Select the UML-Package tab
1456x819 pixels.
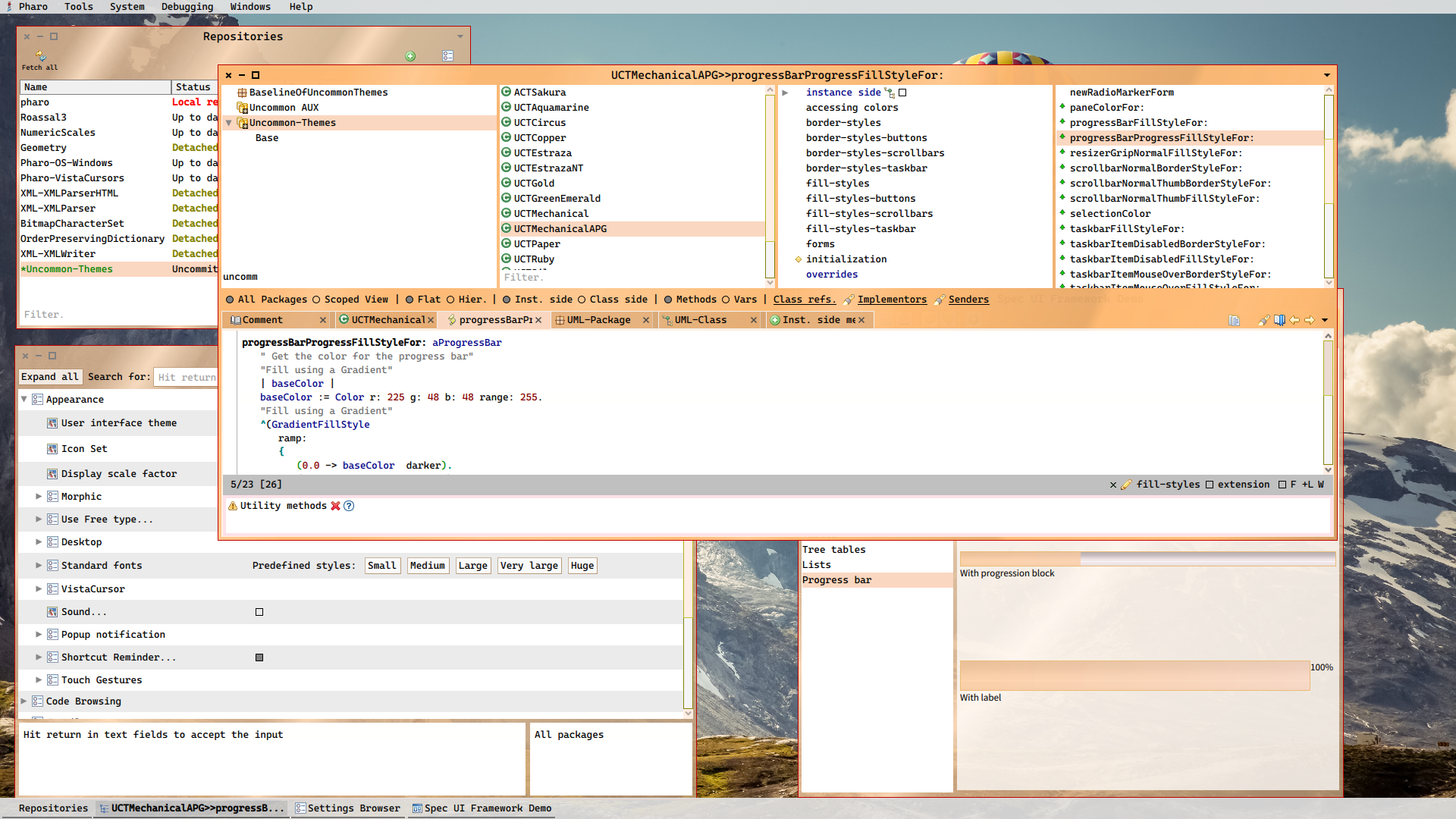pyautogui.click(x=597, y=319)
